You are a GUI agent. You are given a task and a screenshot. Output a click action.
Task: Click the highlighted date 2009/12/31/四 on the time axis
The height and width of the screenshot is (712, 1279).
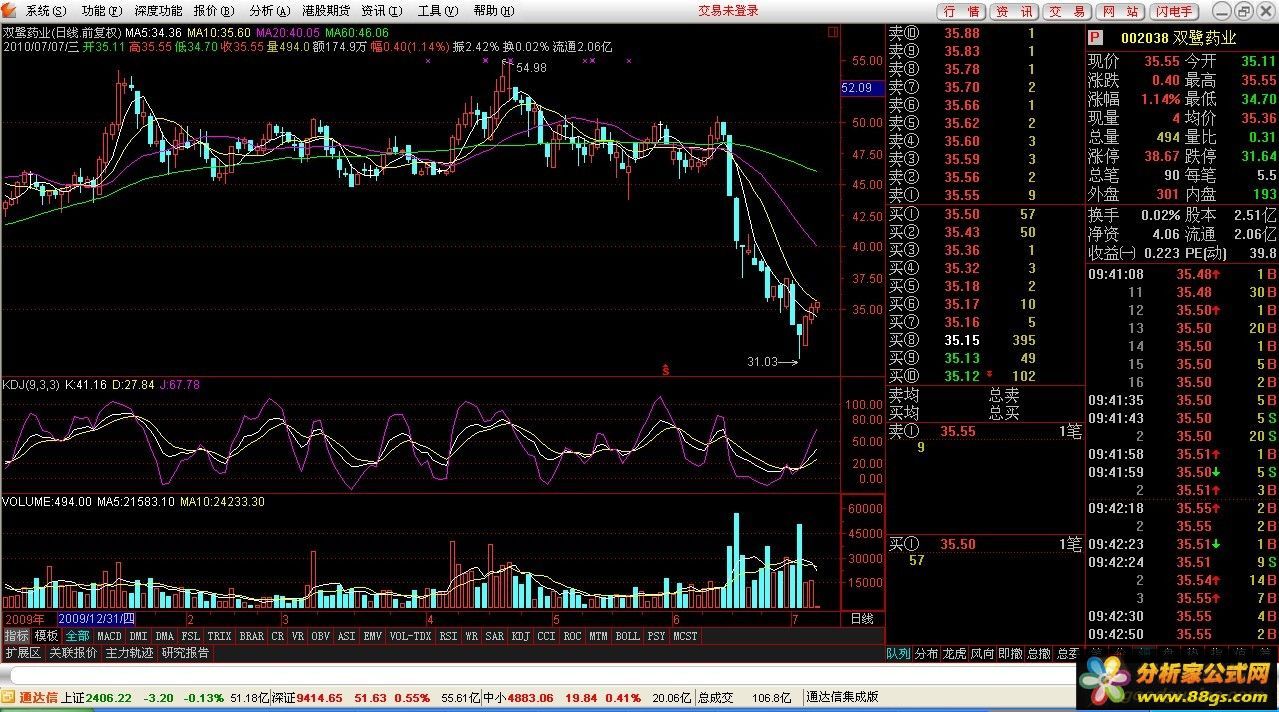[97, 619]
